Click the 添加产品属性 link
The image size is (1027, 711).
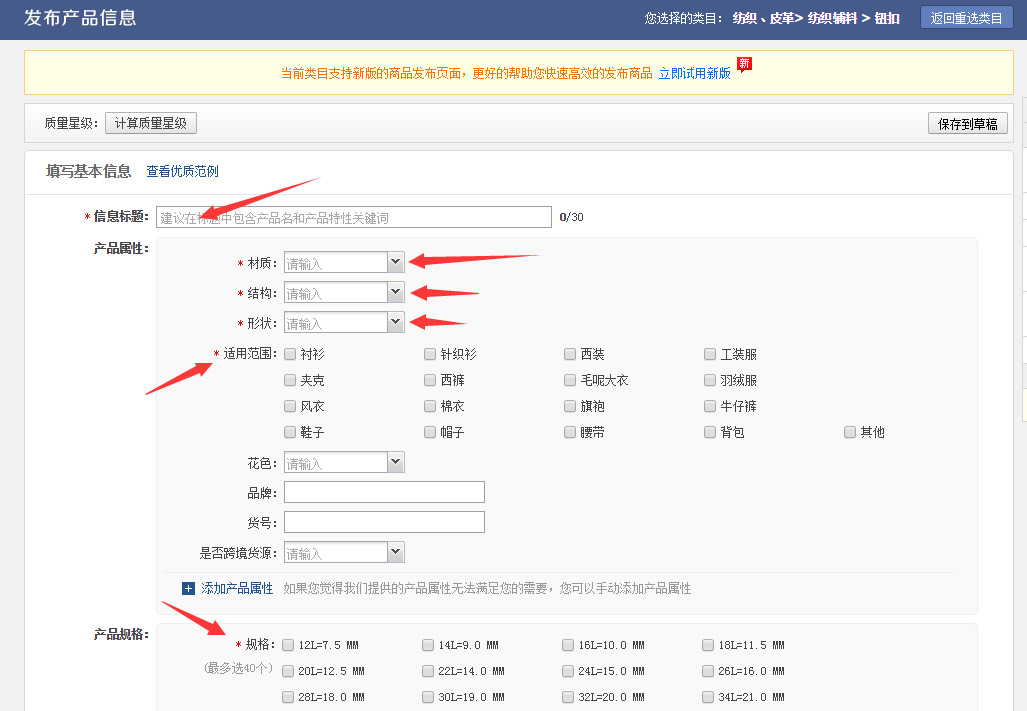tap(237, 589)
